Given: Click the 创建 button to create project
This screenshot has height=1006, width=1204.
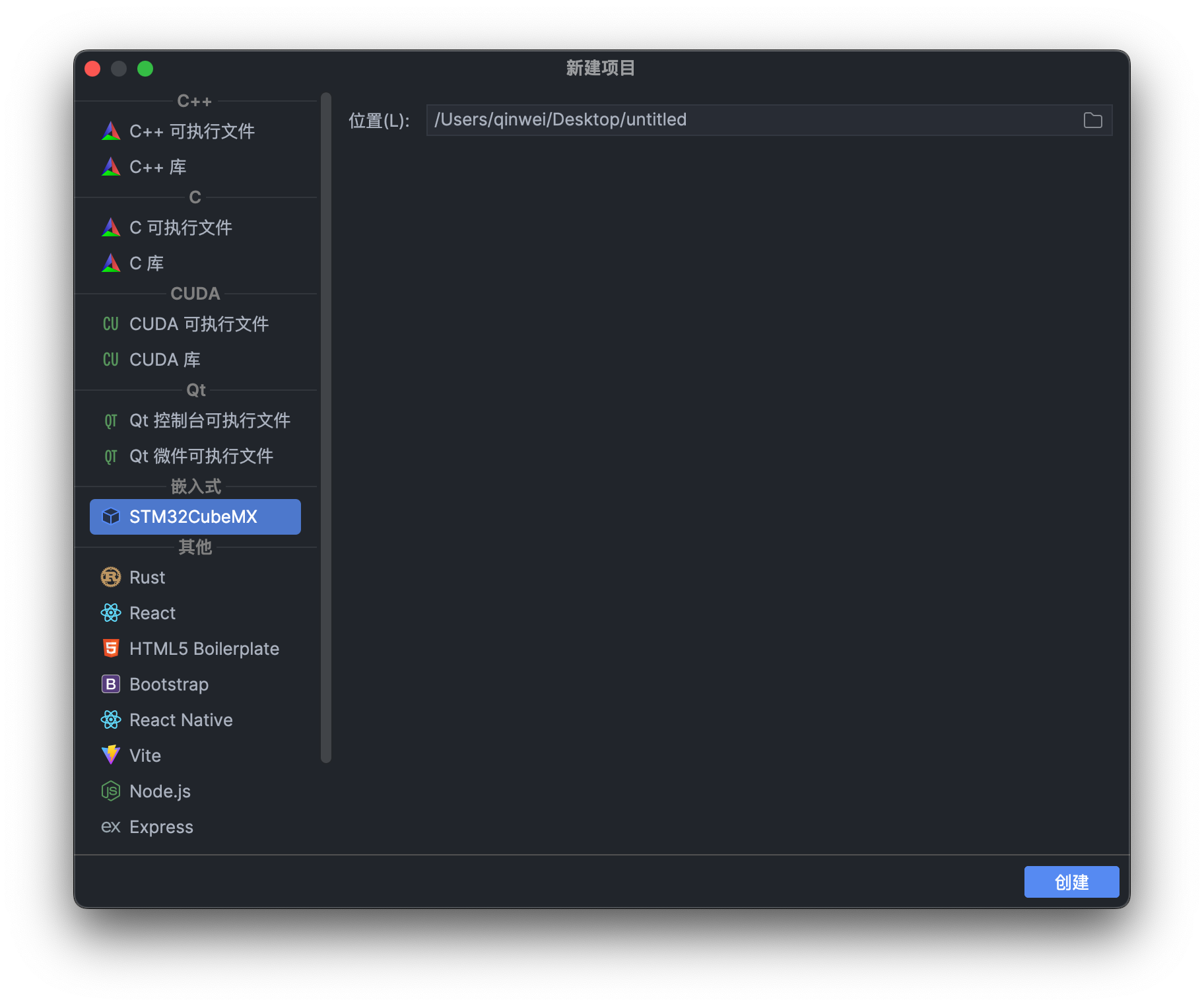Looking at the screenshot, I should click(x=1071, y=881).
